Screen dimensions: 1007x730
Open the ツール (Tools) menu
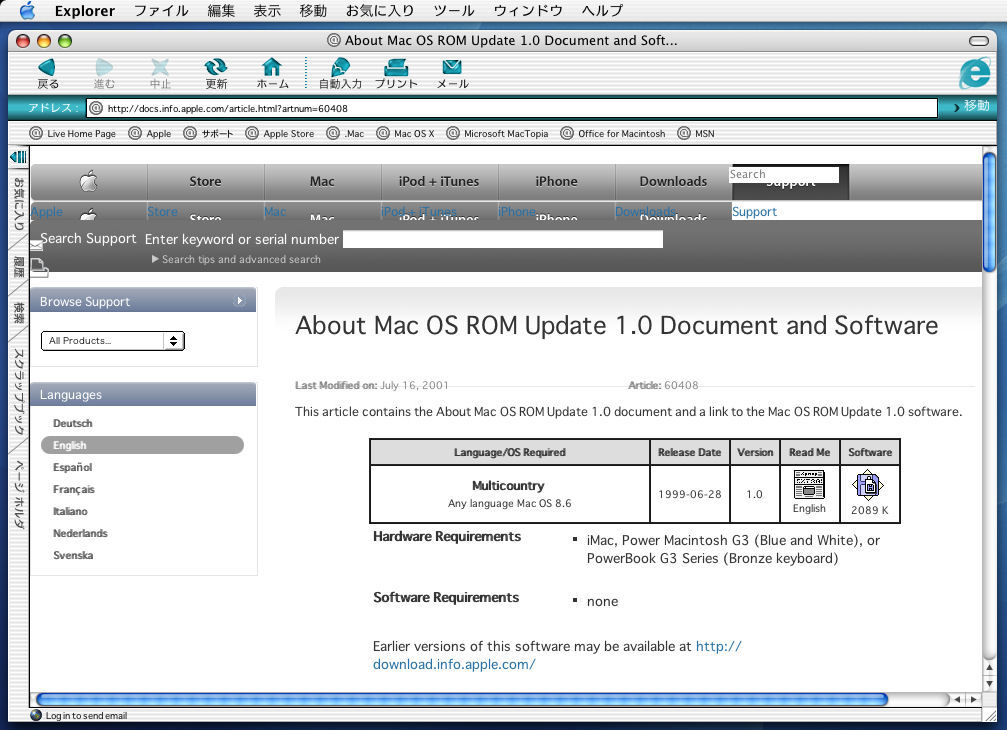(x=453, y=10)
